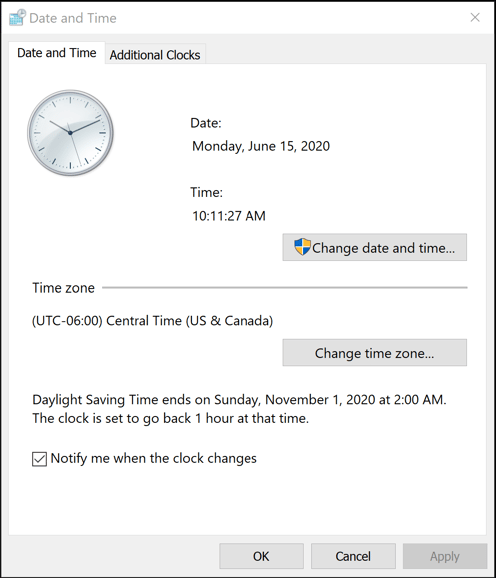Select the Date and Time tab
This screenshot has height=578, width=496.
pyautogui.click(x=57, y=53)
